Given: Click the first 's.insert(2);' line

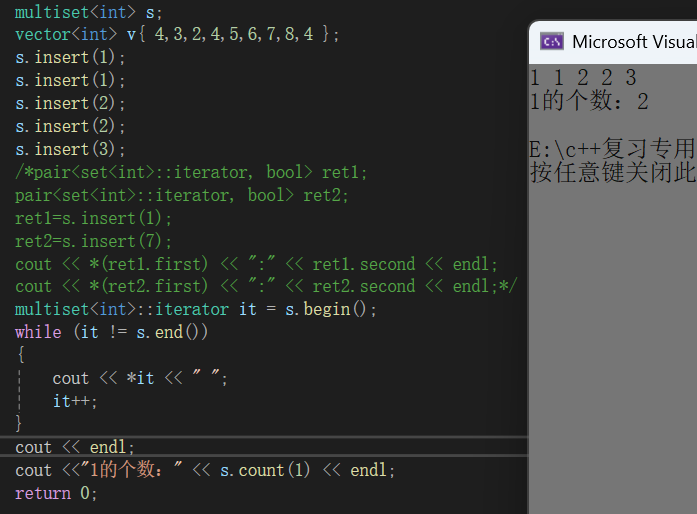Looking at the screenshot, I should (70, 104).
